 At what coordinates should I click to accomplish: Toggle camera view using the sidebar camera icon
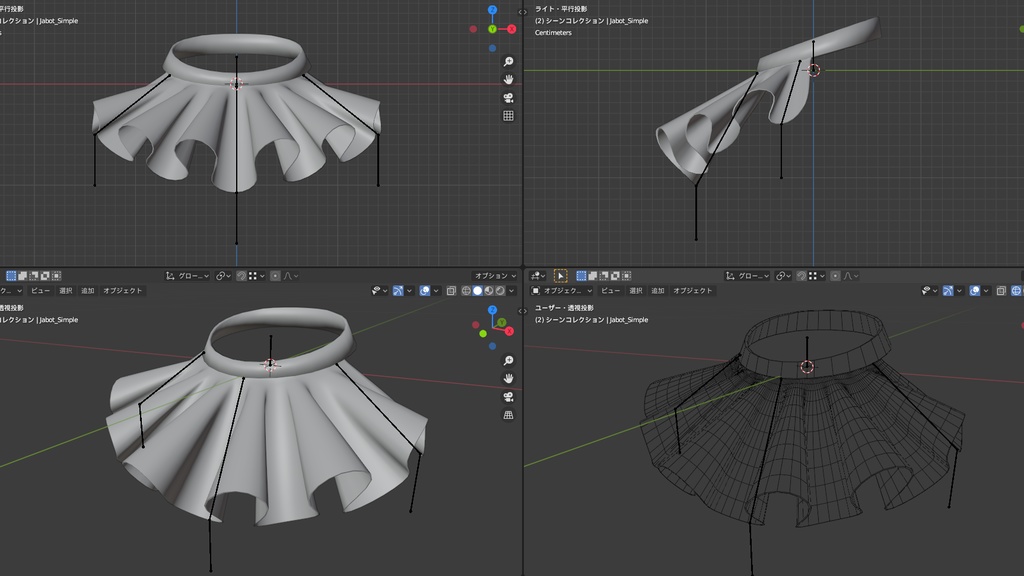[x=507, y=97]
